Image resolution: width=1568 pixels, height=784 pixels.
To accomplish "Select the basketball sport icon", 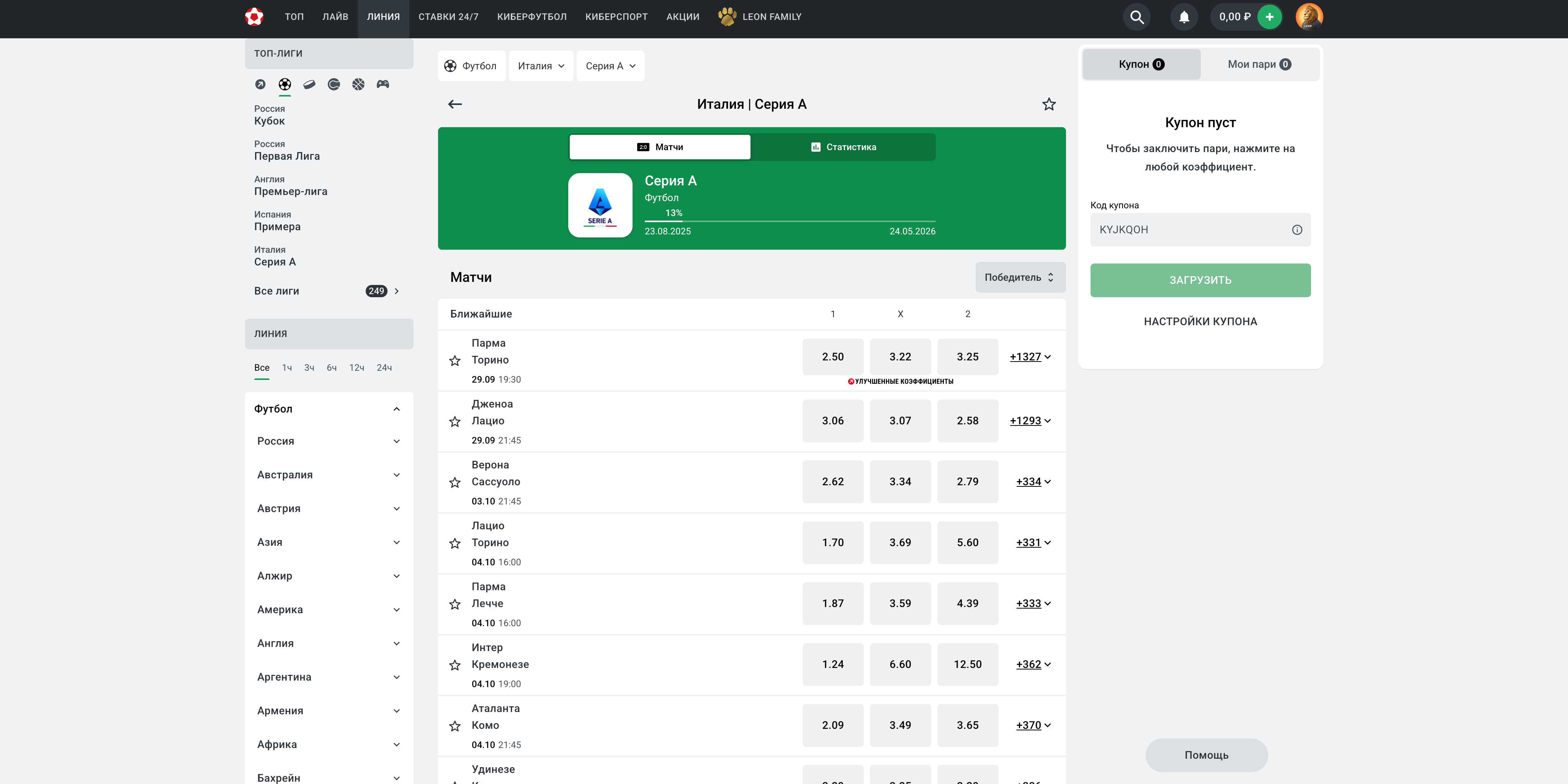I will coord(358,84).
